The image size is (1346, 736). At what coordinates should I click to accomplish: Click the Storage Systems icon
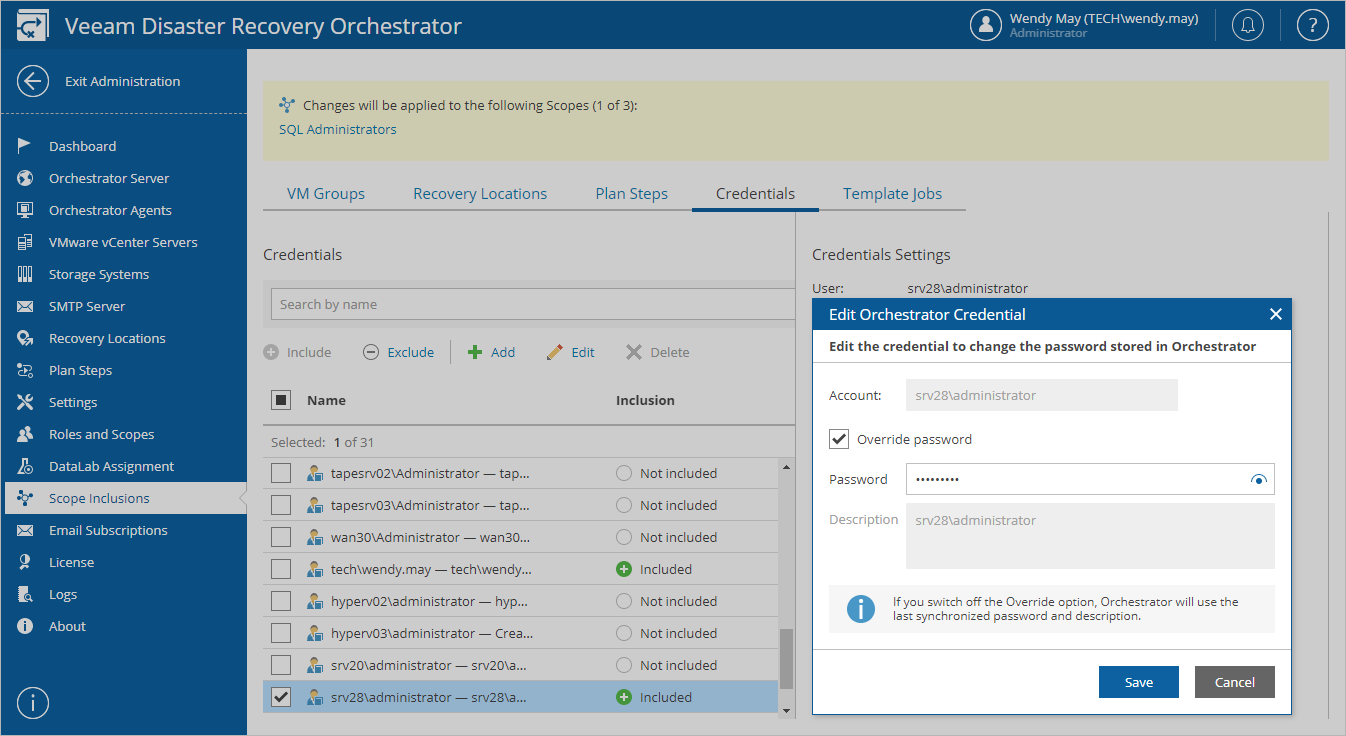point(26,274)
